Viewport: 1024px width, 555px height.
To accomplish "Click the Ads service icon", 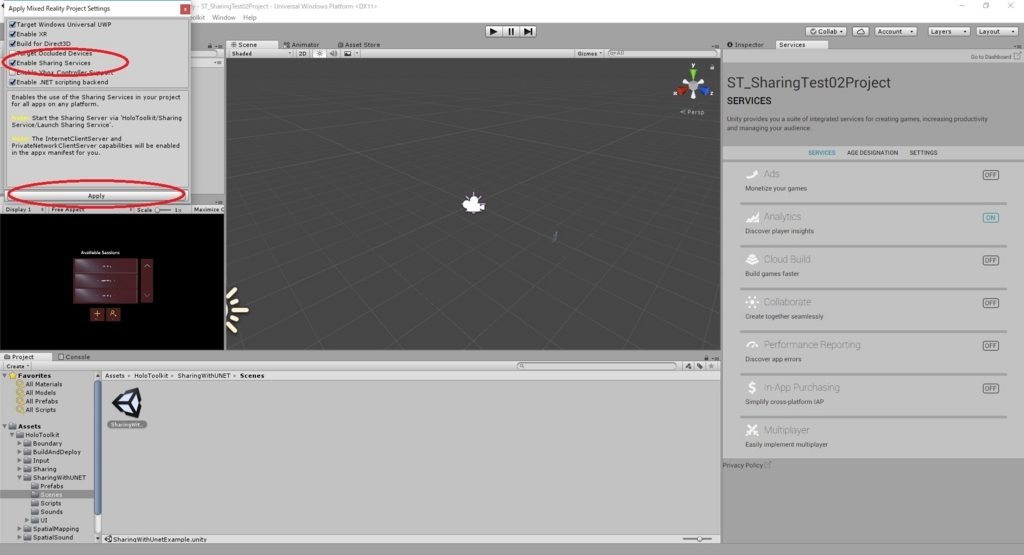I will [x=752, y=174].
